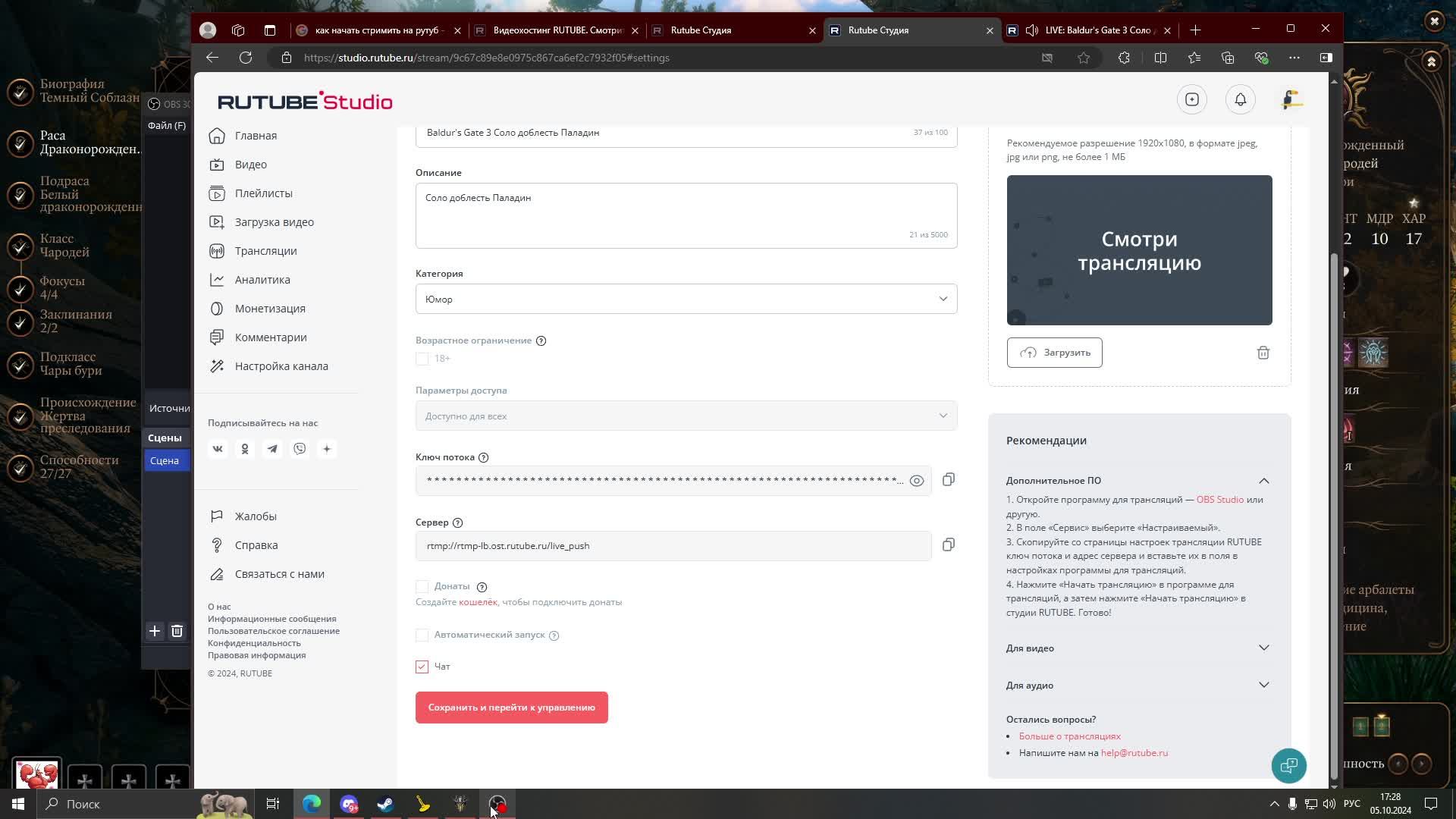Click the add video icon in header
The height and width of the screenshot is (819, 1456).
coord(1191,100)
